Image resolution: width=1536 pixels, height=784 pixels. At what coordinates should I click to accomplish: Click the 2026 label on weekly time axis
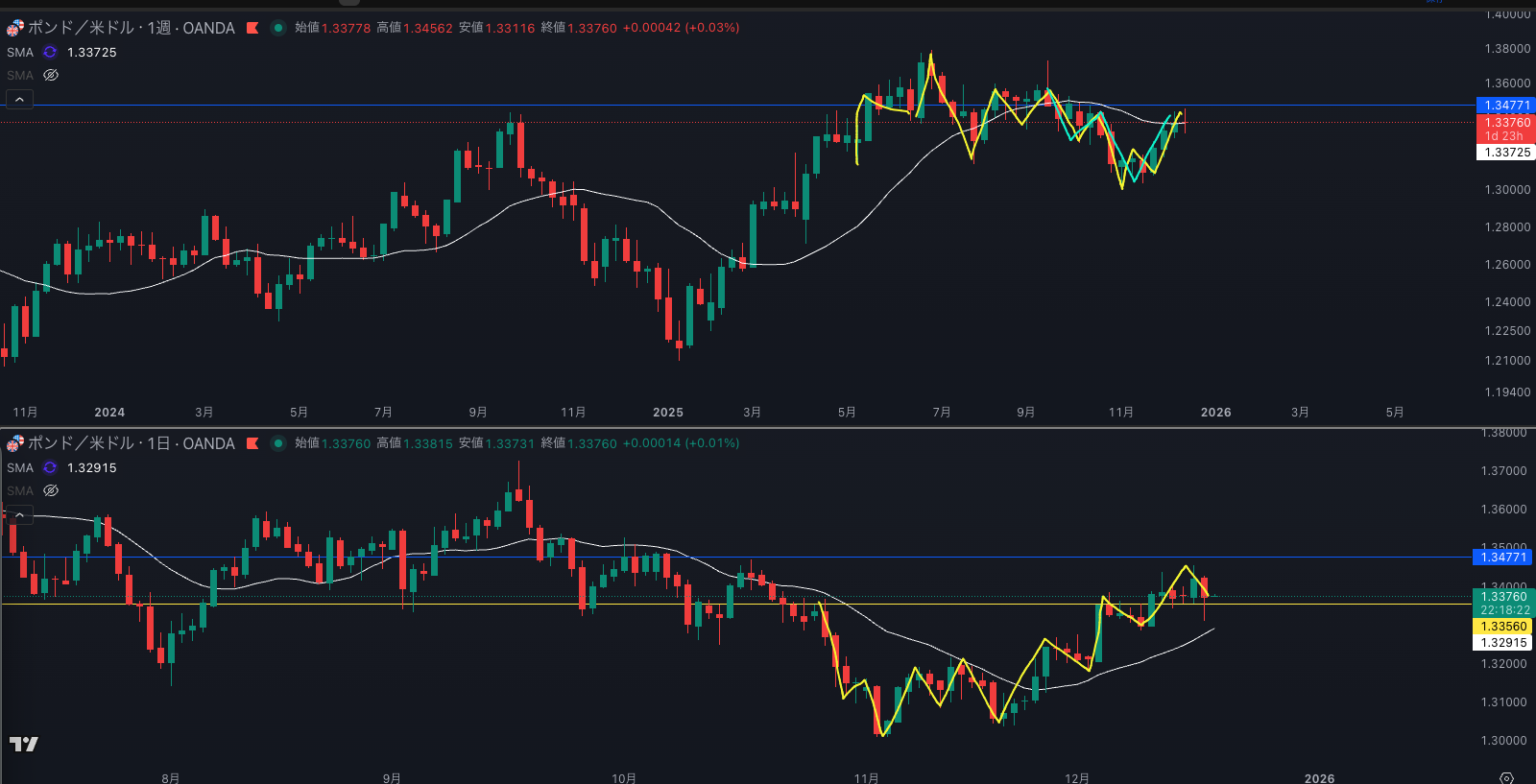pyautogui.click(x=1215, y=412)
